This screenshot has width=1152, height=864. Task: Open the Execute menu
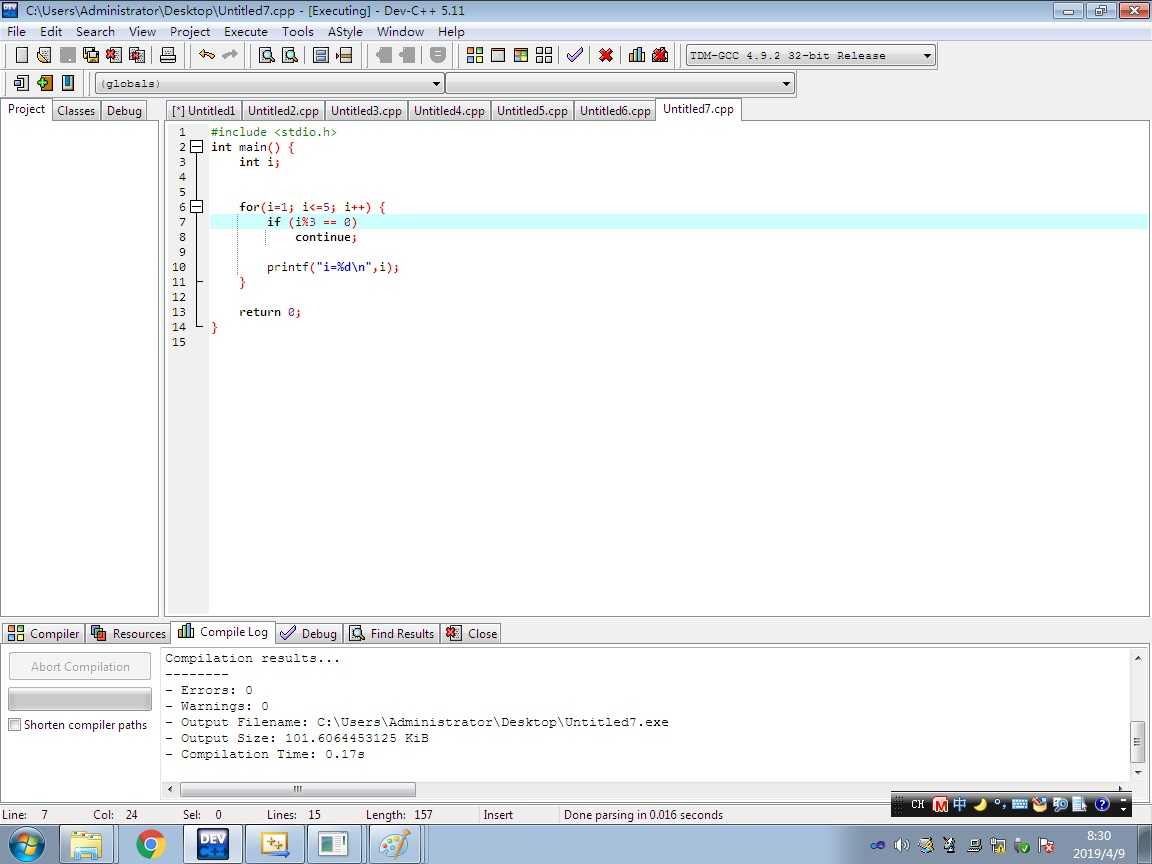245,32
